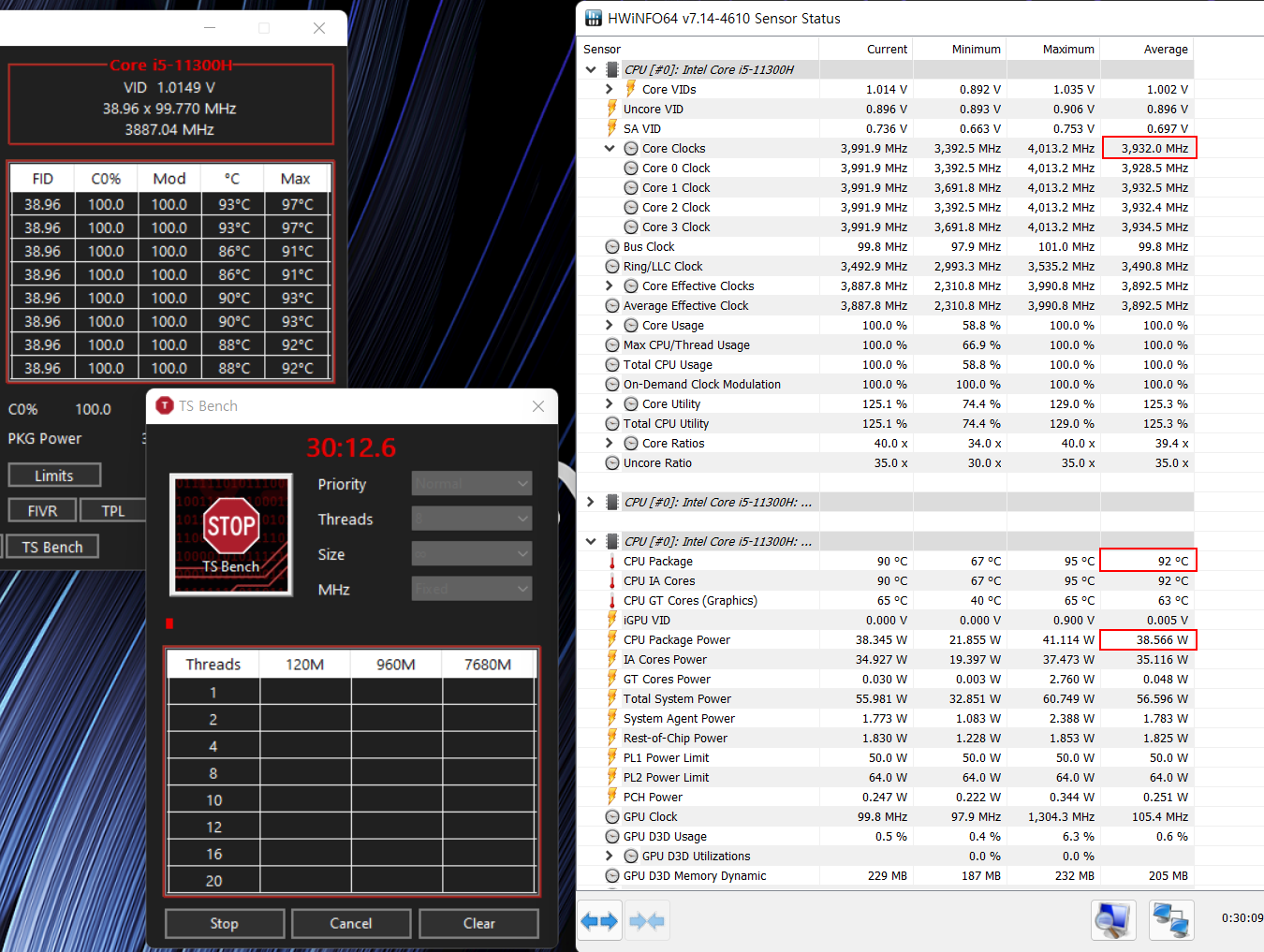Viewport: 1264px width, 952px height.
Task: Click the circle icon beside GPU D3D Usage
Action: (x=612, y=837)
